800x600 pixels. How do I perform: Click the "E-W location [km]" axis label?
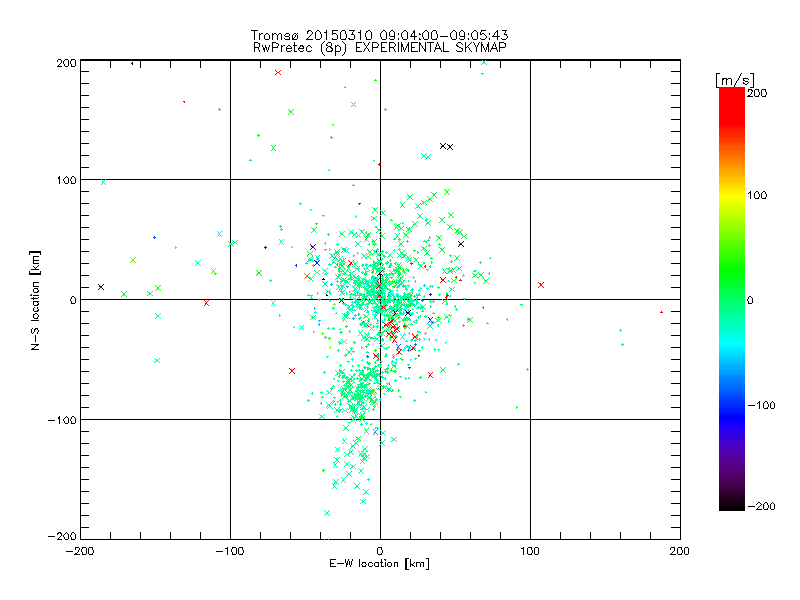(x=379, y=564)
